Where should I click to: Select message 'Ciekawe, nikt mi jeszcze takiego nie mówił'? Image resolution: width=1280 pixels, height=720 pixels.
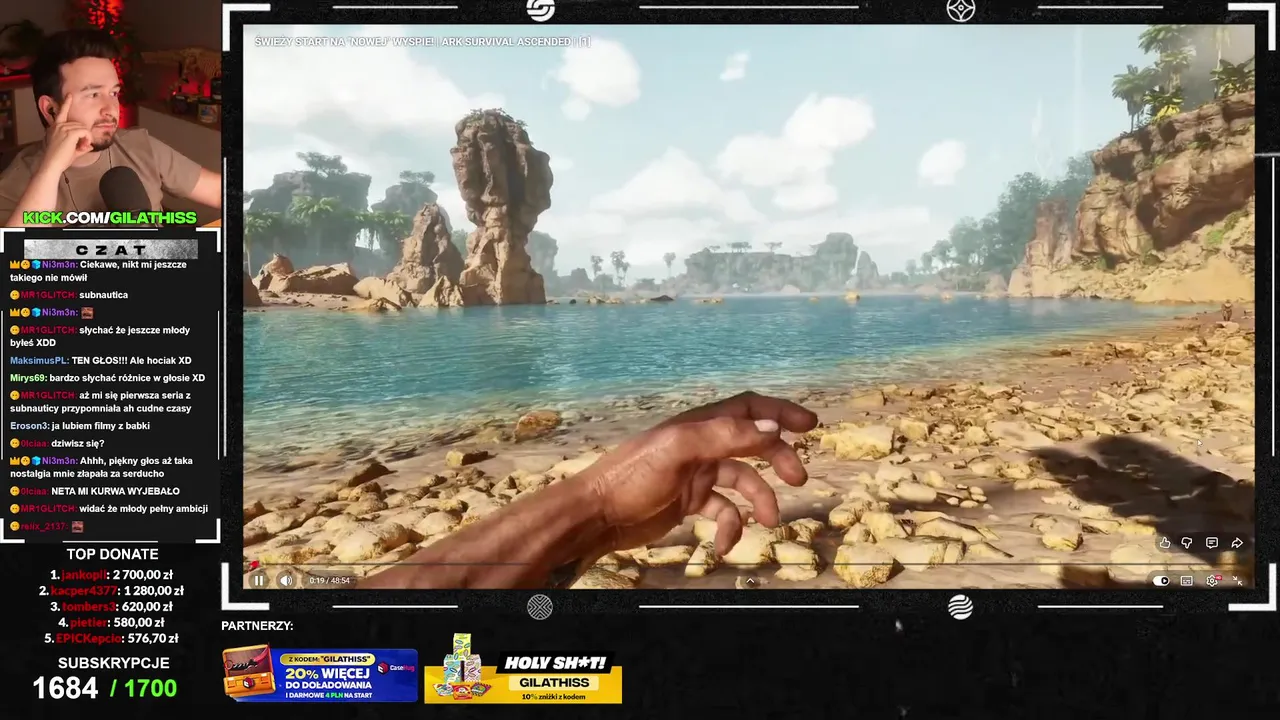coord(98,271)
